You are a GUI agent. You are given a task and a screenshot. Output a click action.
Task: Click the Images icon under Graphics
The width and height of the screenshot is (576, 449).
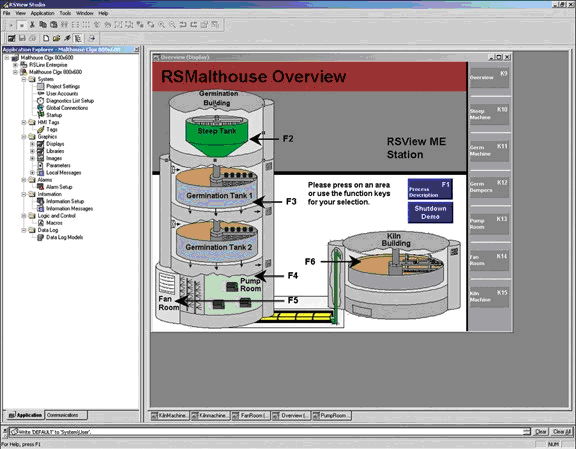point(40,158)
